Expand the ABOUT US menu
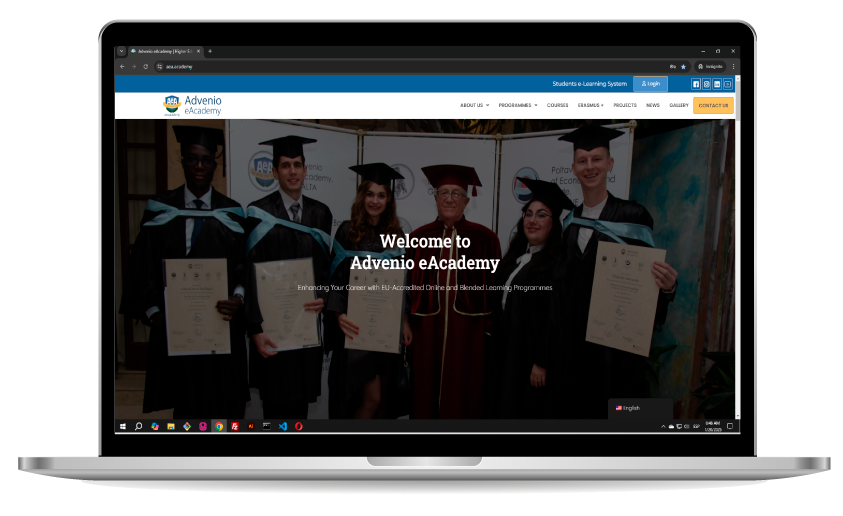Screen dimensions: 843x516 tap(474, 105)
